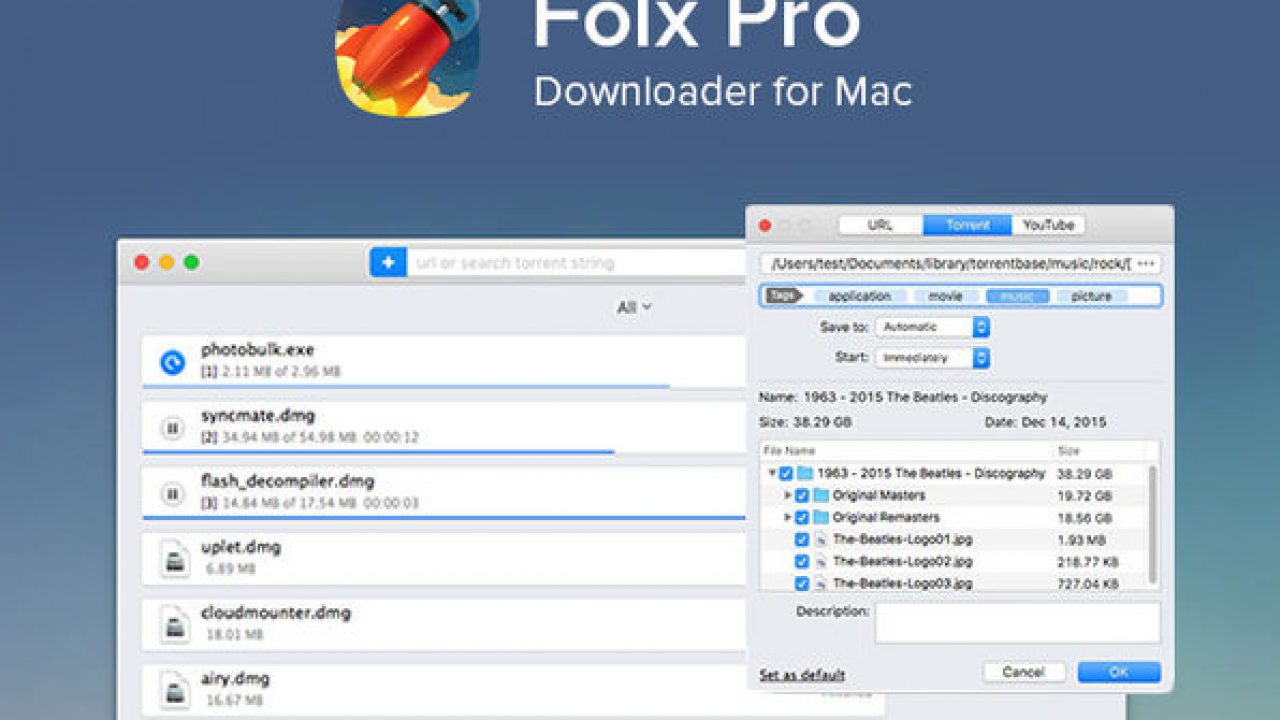Click the Original Masters folder icon
Viewport: 1280px width, 720px height.
click(821, 495)
